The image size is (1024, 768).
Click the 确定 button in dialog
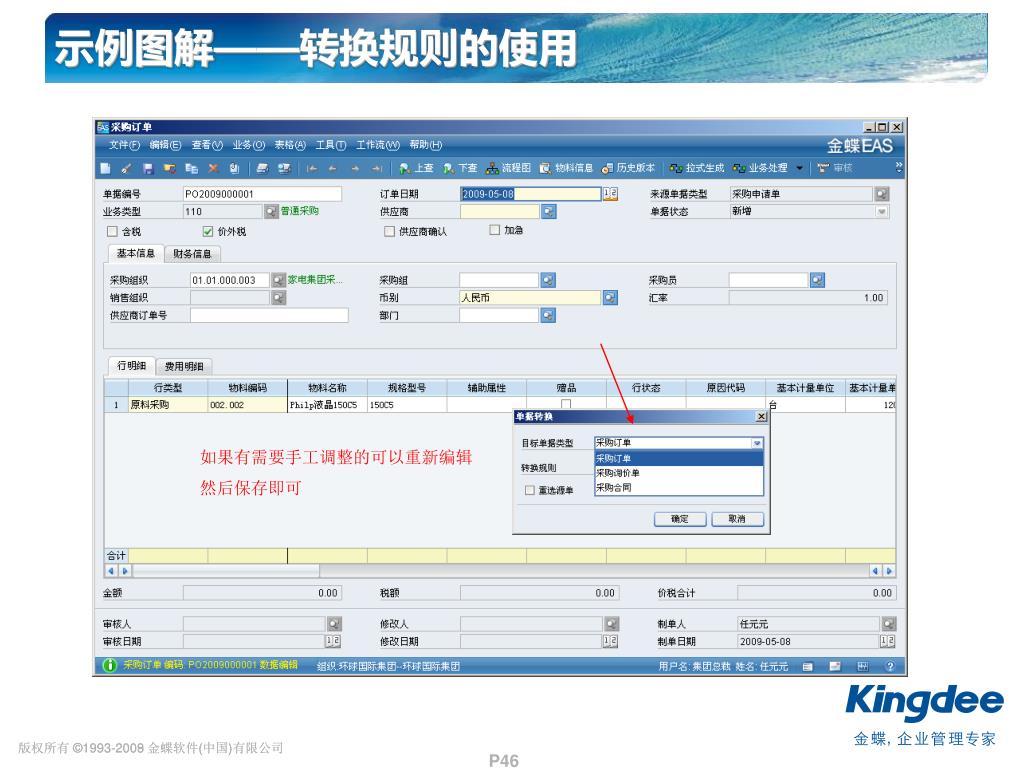pos(680,519)
